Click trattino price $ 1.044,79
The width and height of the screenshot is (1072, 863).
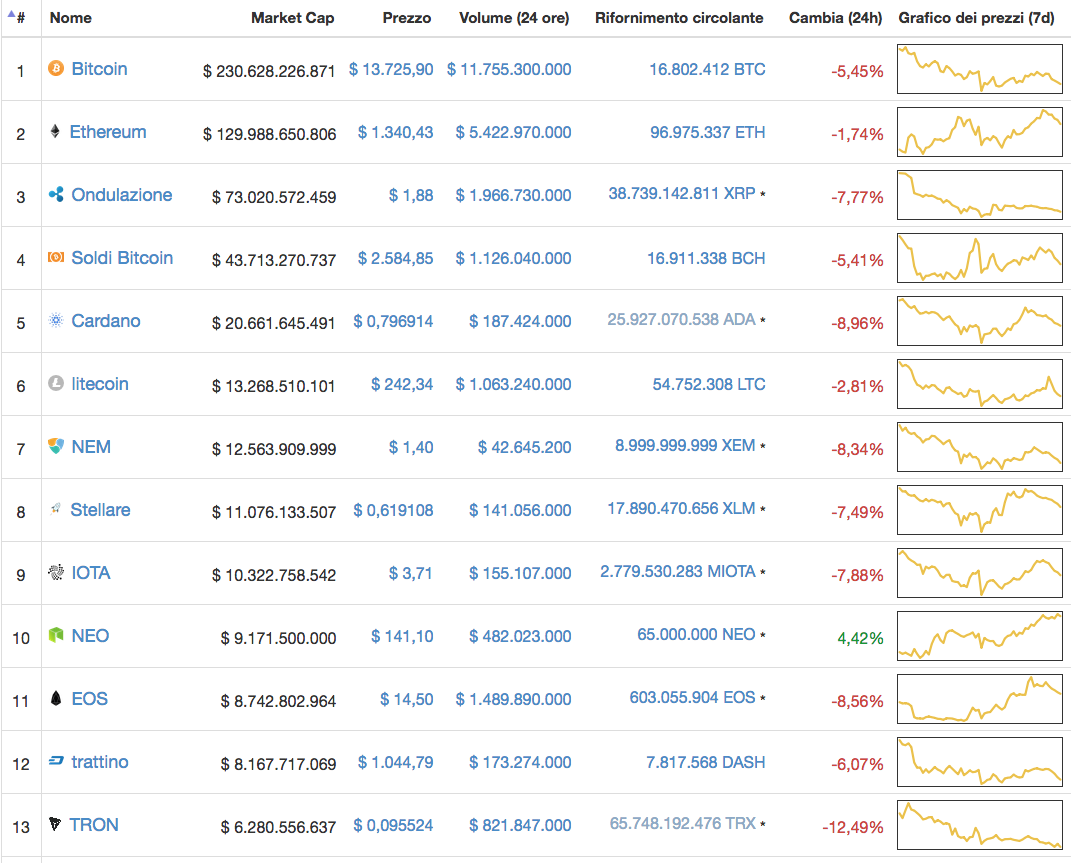396,762
